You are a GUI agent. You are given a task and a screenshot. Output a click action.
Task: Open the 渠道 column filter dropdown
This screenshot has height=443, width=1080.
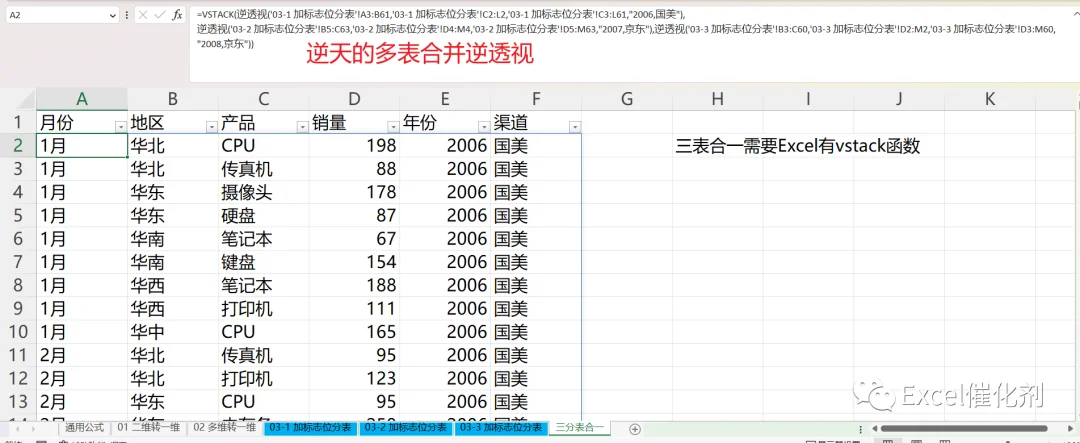[x=574, y=126]
